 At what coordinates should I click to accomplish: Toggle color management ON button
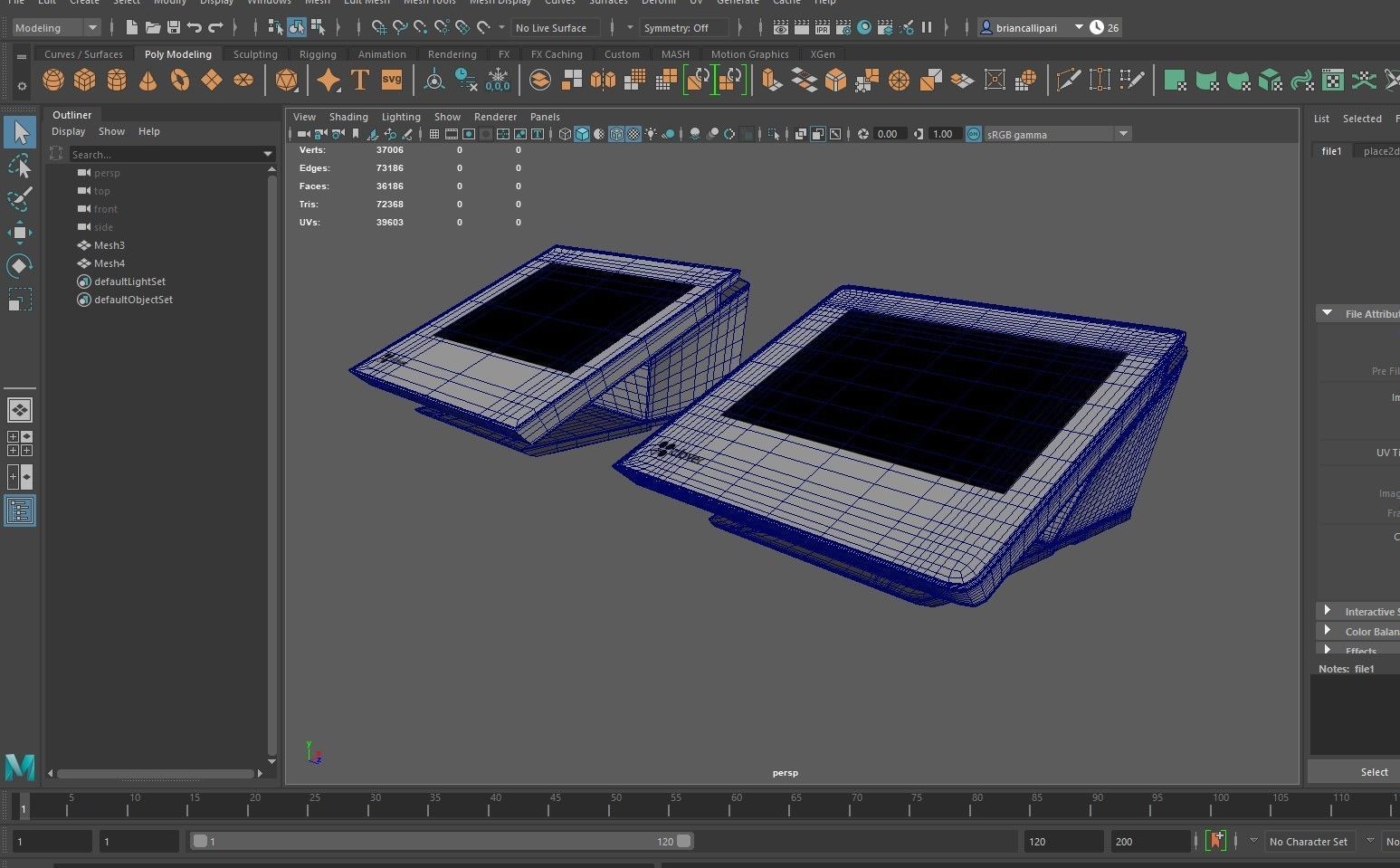tap(974, 134)
